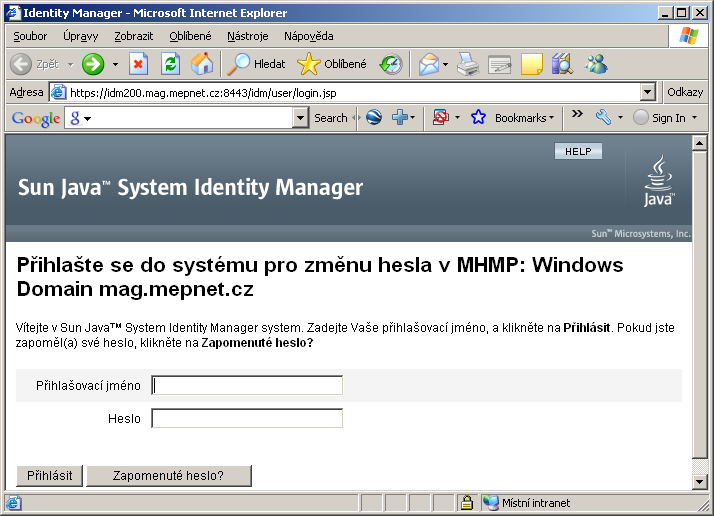The width and height of the screenshot is (714, 516).
Task: Click the Heslo password field
Action: (x=247, y=419)
